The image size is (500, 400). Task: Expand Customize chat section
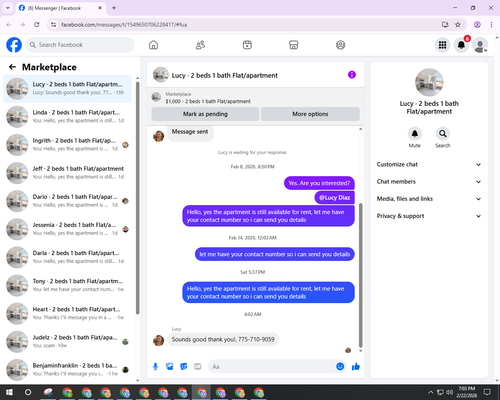tap(429, 164)
